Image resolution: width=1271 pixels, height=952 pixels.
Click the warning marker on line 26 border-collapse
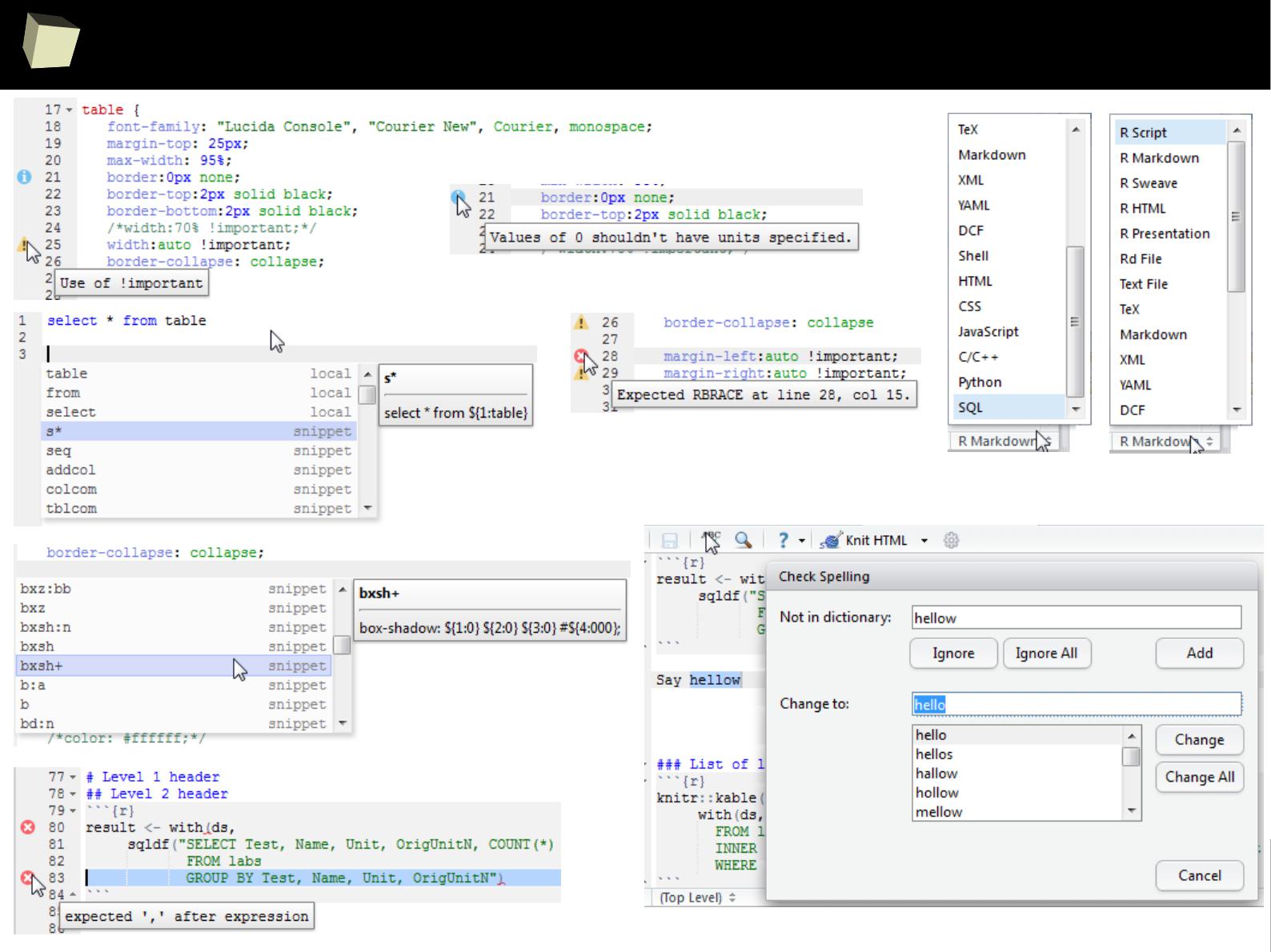click(x=581, y=322)
